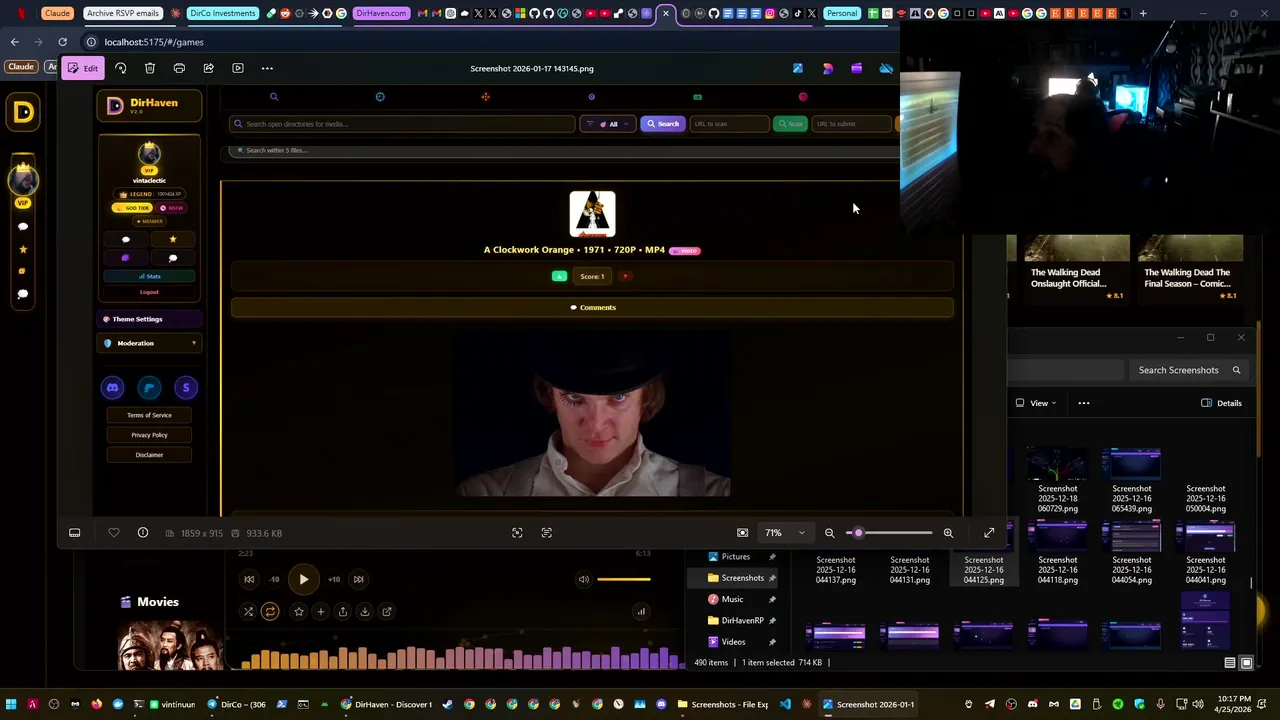Open File Explorer see more ellipsis menu
The width and height of the screenshot is (1280, 720).
[1084, 403]
